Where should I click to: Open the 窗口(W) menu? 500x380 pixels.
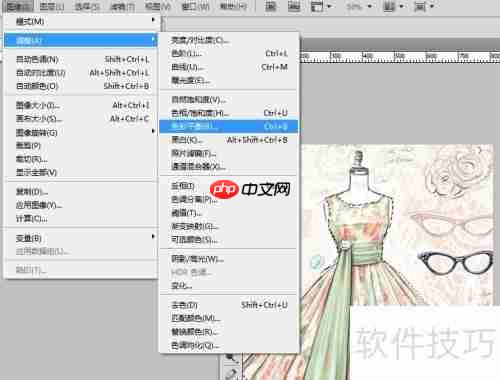click(x=195, y=6)
